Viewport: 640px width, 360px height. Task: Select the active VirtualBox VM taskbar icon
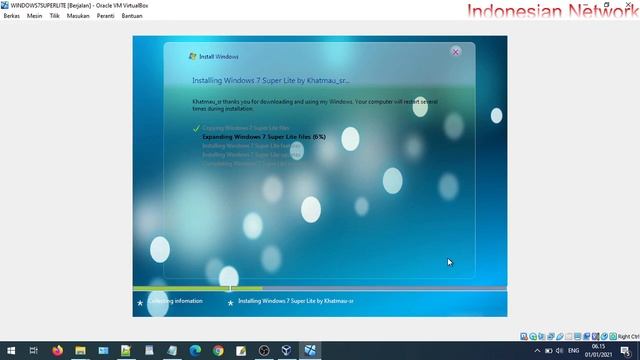(x=310, y=351)
